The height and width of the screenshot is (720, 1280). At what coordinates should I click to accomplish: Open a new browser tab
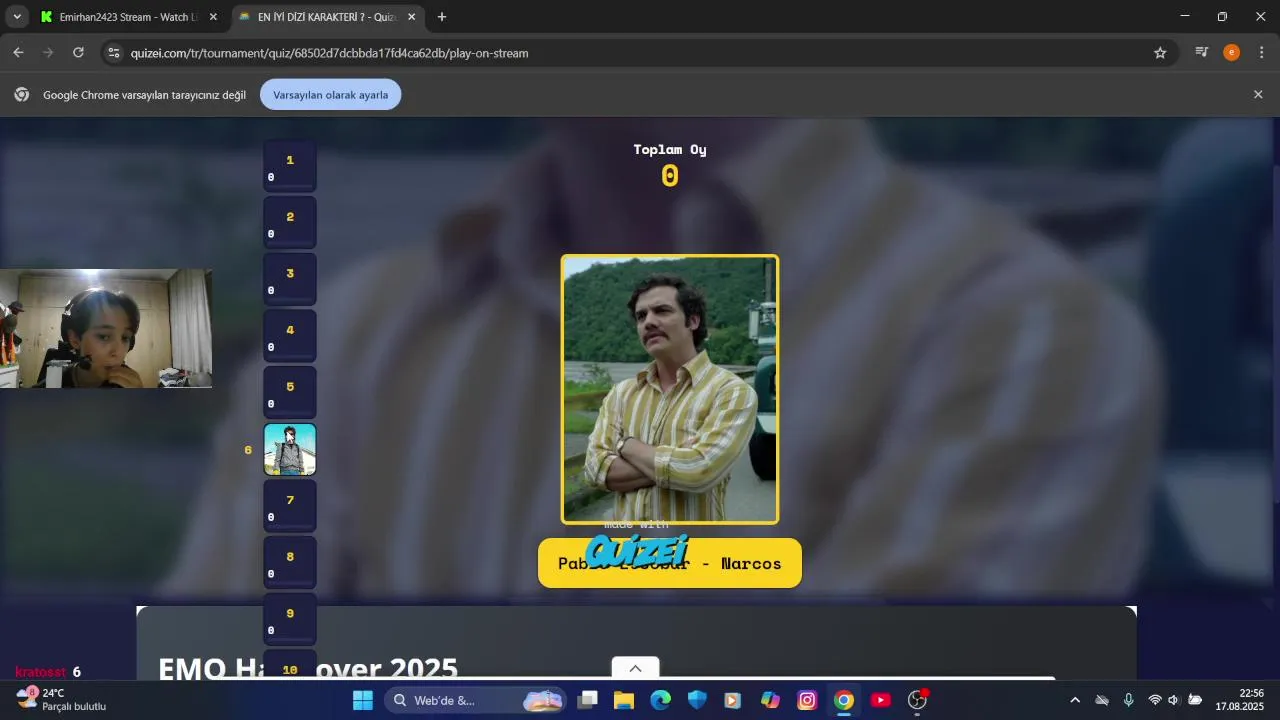pos(442,17)
